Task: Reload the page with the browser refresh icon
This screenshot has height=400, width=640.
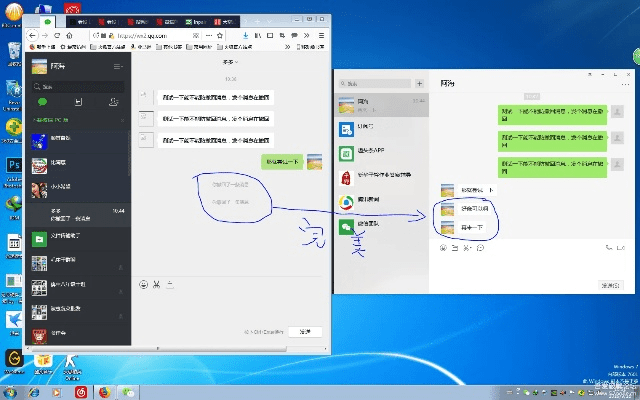Action: click(56, 36)
